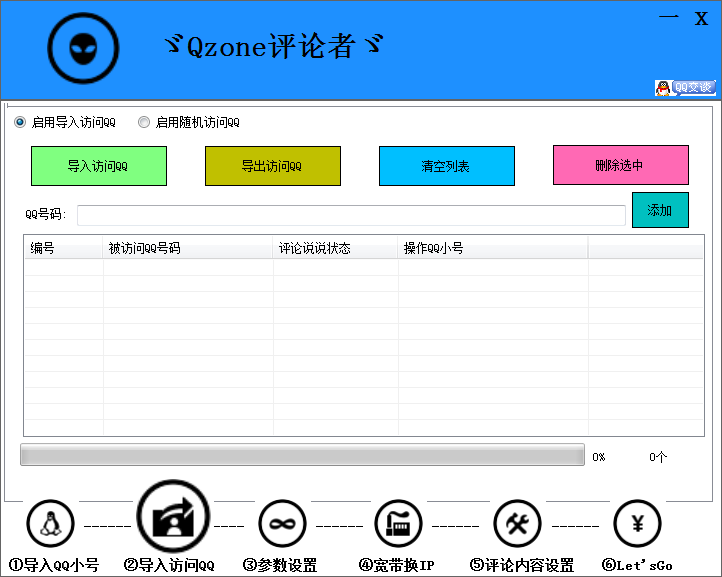Click the blue 清空列表 button
The height and width of the screenshot is (577, 722).
pos(447,166)
